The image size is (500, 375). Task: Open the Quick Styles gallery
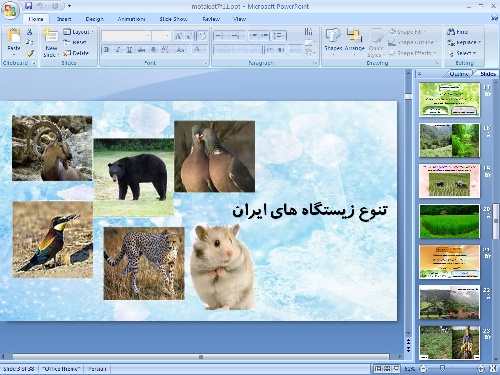click(x=376, y=43)
